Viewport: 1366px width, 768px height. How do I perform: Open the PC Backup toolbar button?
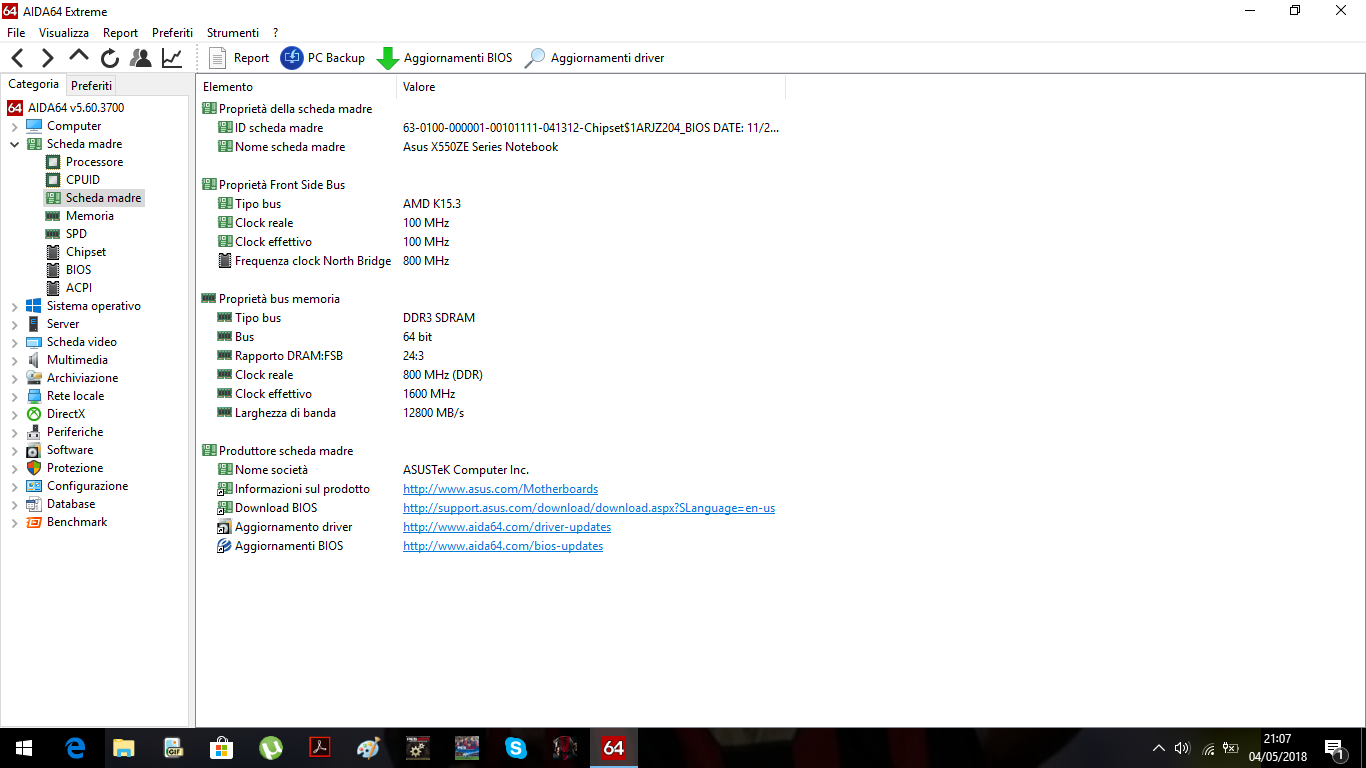pos(323,58)
